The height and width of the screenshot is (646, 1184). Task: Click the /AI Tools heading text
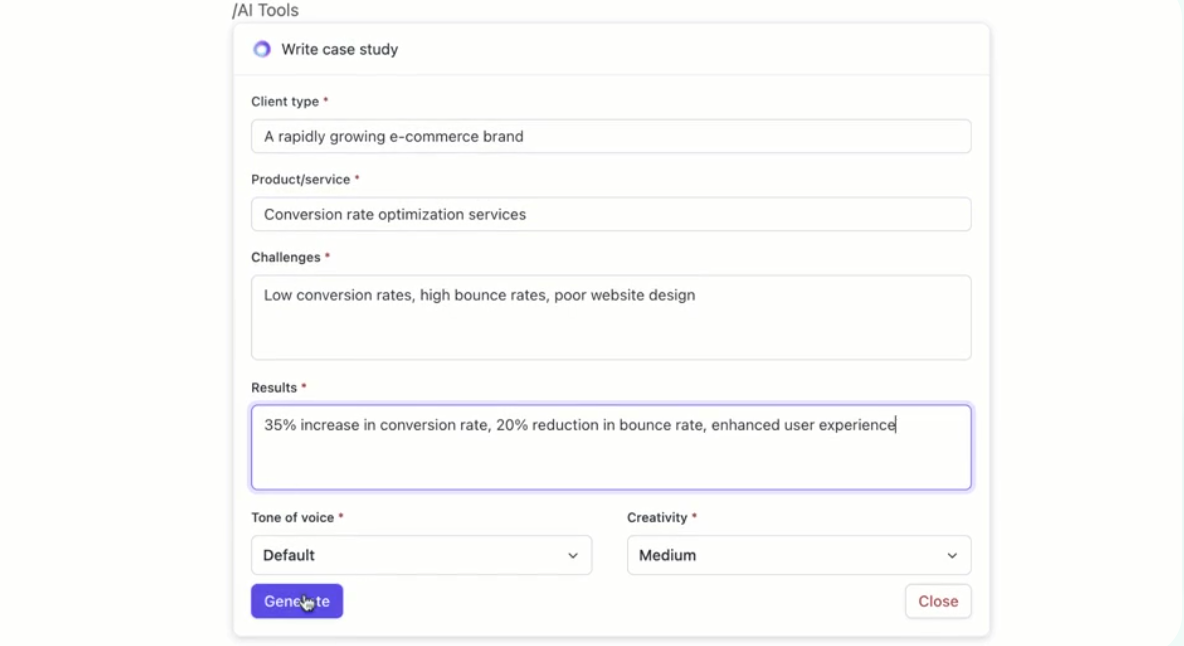coord(265,10)
